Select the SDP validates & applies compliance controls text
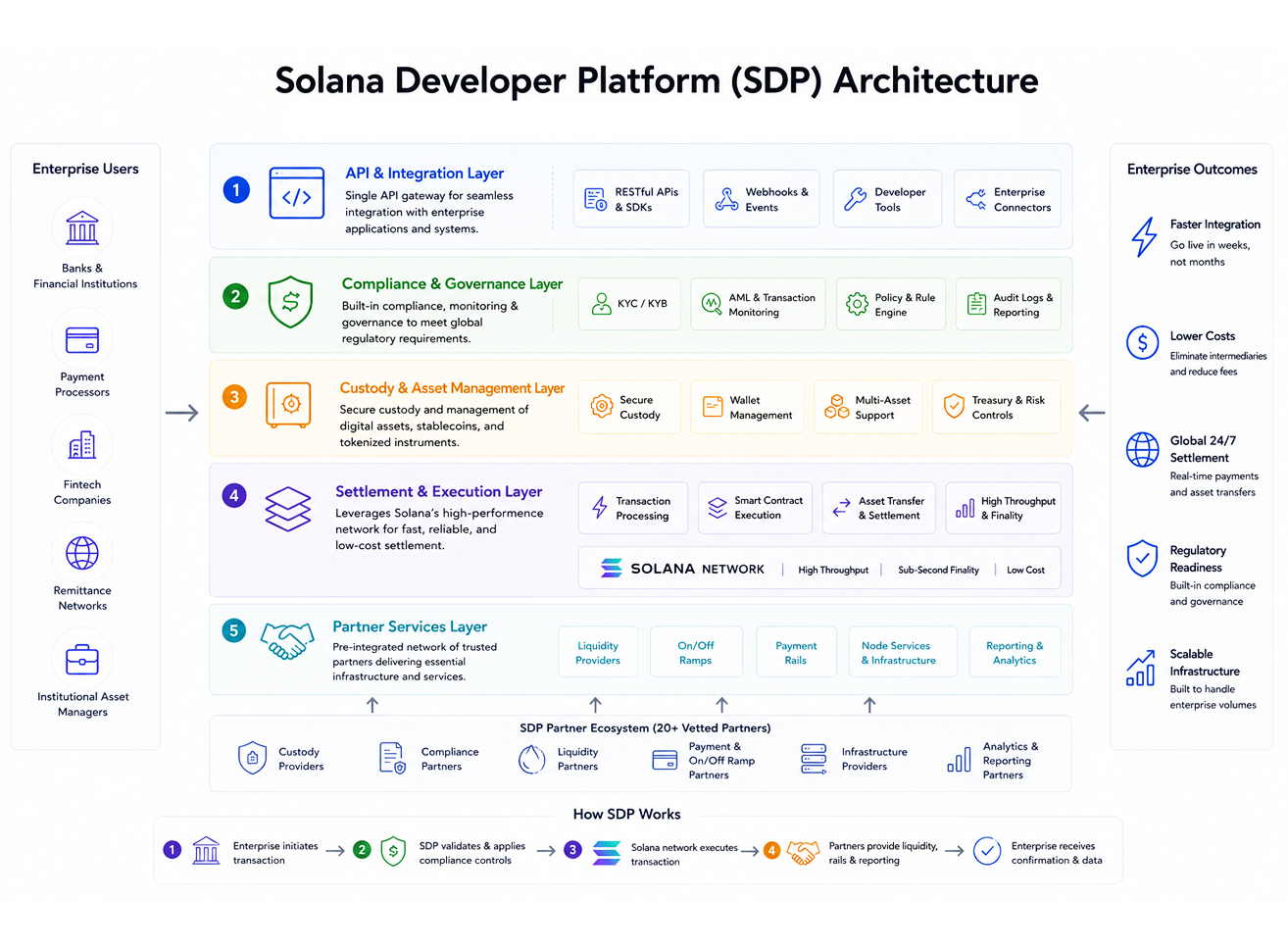 pos(471,853)
